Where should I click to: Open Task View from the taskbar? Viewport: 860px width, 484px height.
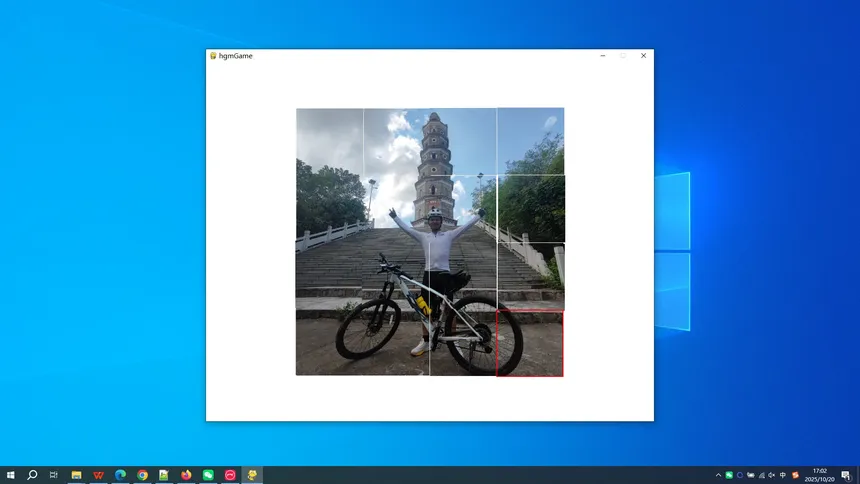54,475
